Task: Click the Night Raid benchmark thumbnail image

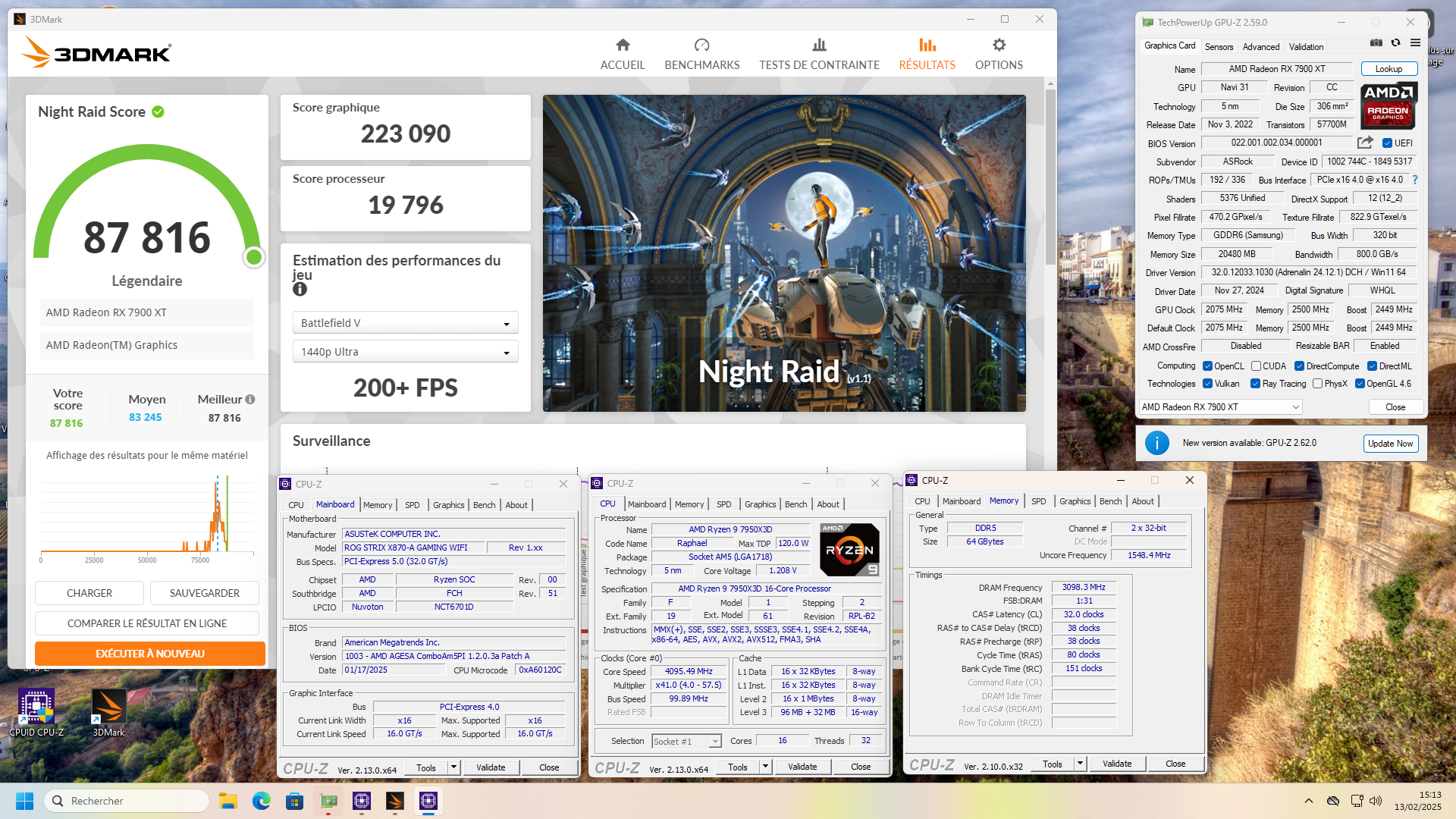Action: [x=784, y=253]
